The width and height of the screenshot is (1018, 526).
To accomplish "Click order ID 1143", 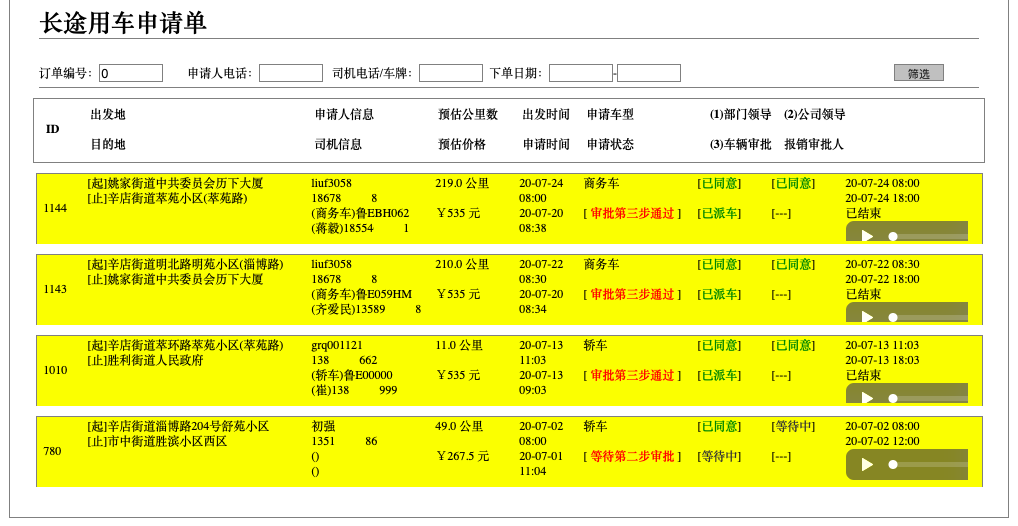I will 55,290.
